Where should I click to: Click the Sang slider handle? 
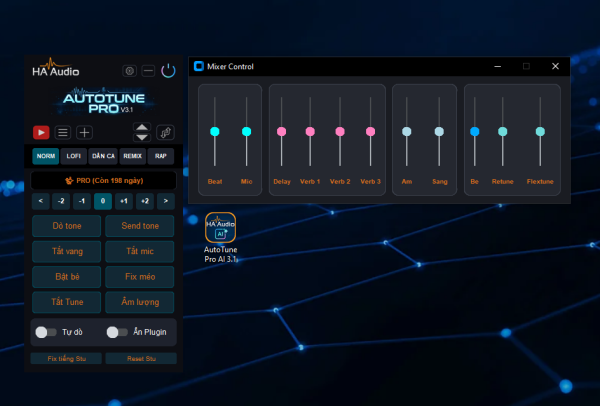pos(439,132)
